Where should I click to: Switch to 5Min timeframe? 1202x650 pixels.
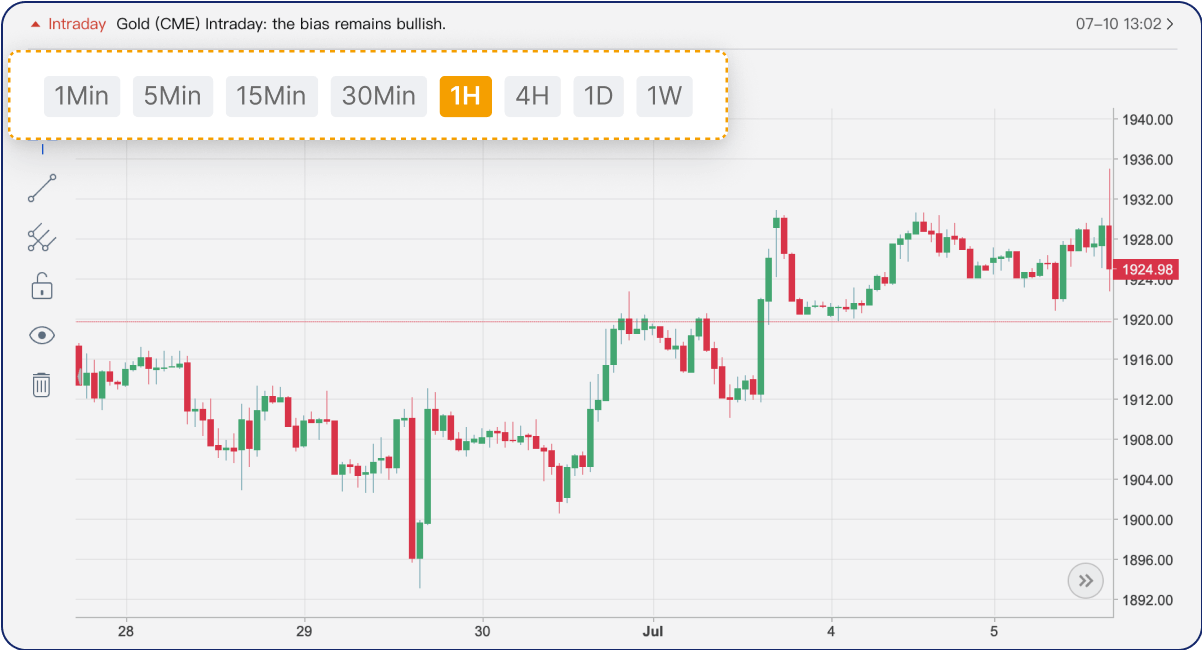(x=173, y=96)
